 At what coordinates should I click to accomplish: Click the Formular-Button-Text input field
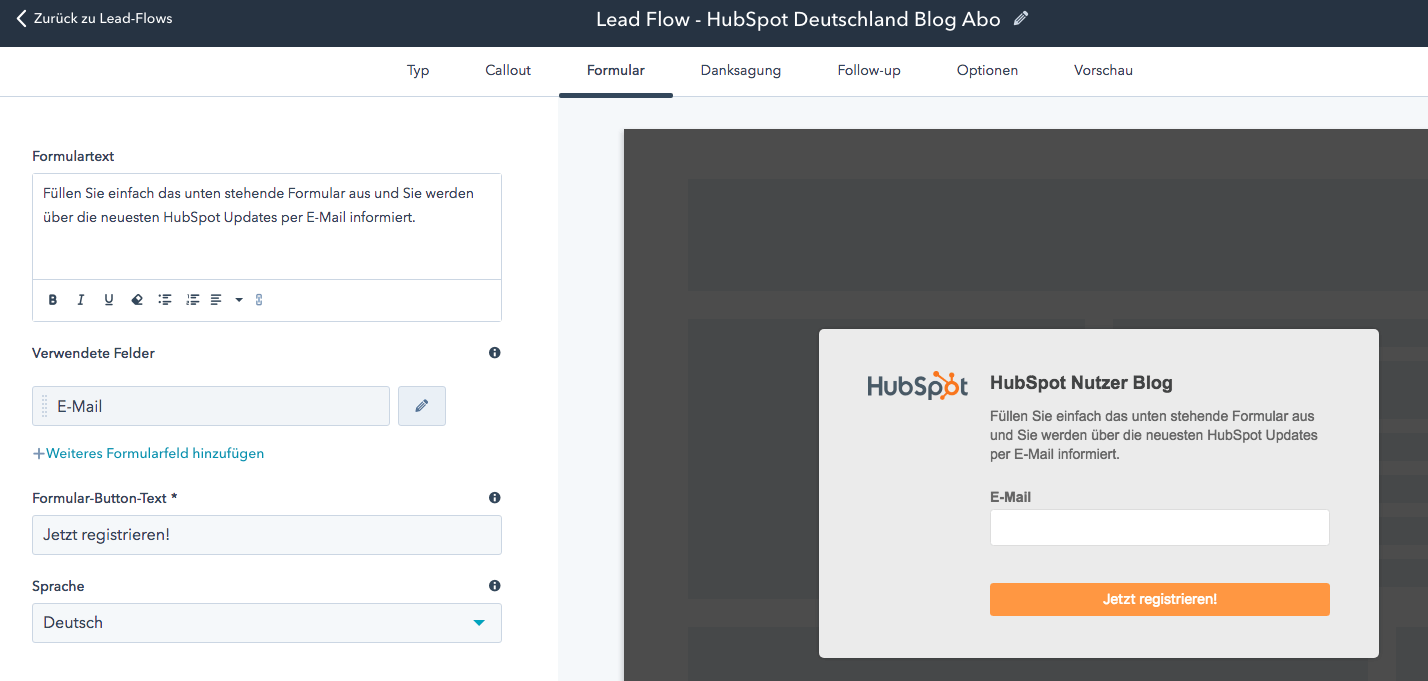click(267, 535)
